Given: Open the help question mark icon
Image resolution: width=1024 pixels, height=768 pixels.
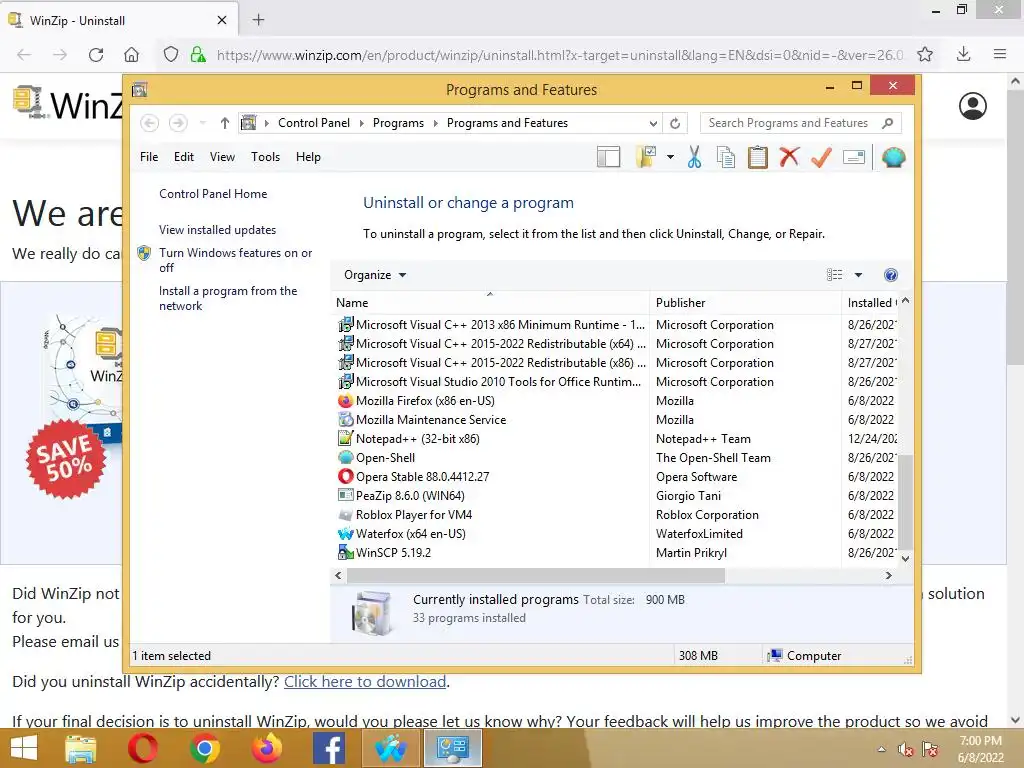Looking at the screenshot, I should (x=890, y=275).
